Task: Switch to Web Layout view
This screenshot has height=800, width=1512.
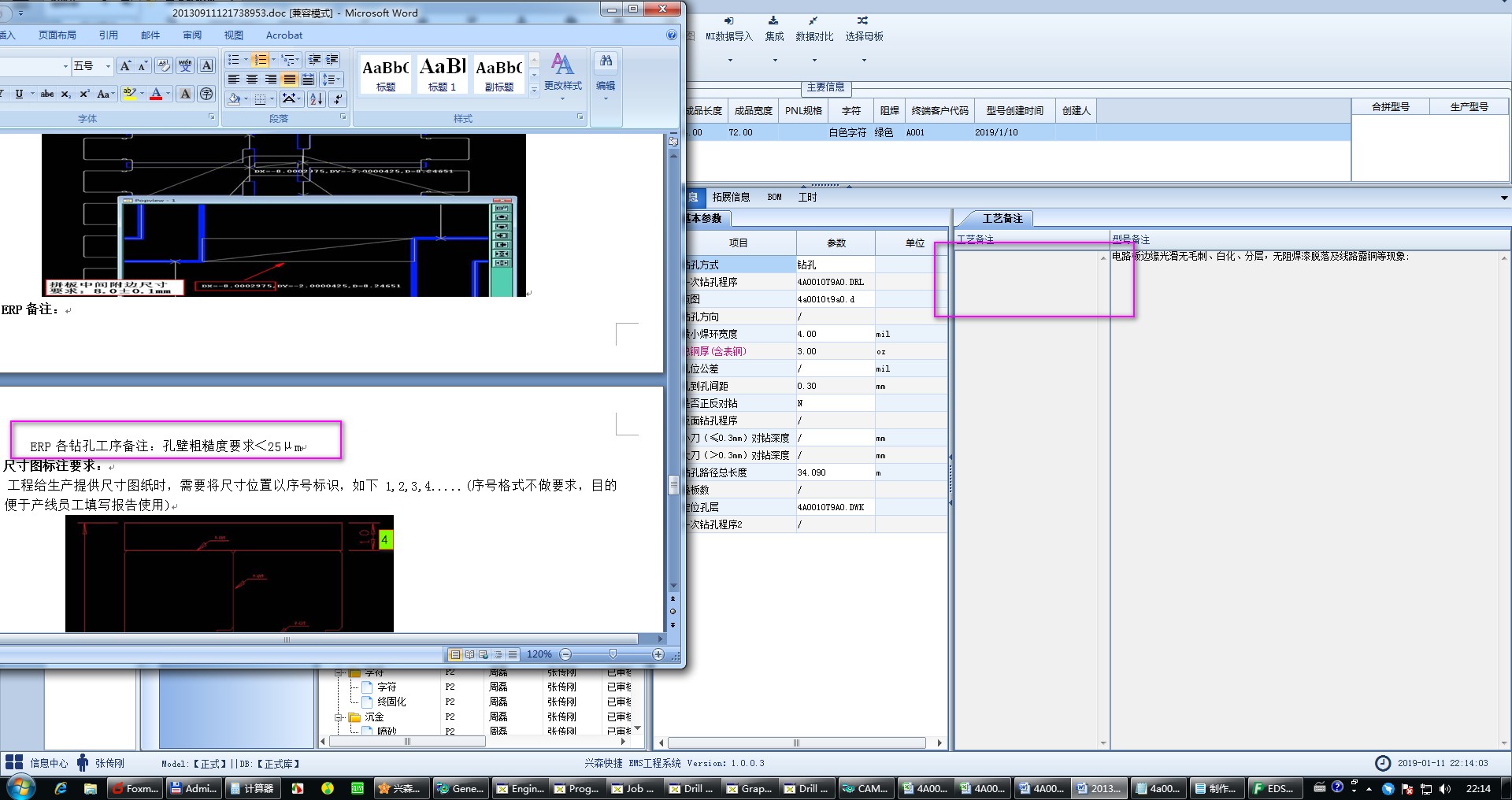Action: [484, 654]
